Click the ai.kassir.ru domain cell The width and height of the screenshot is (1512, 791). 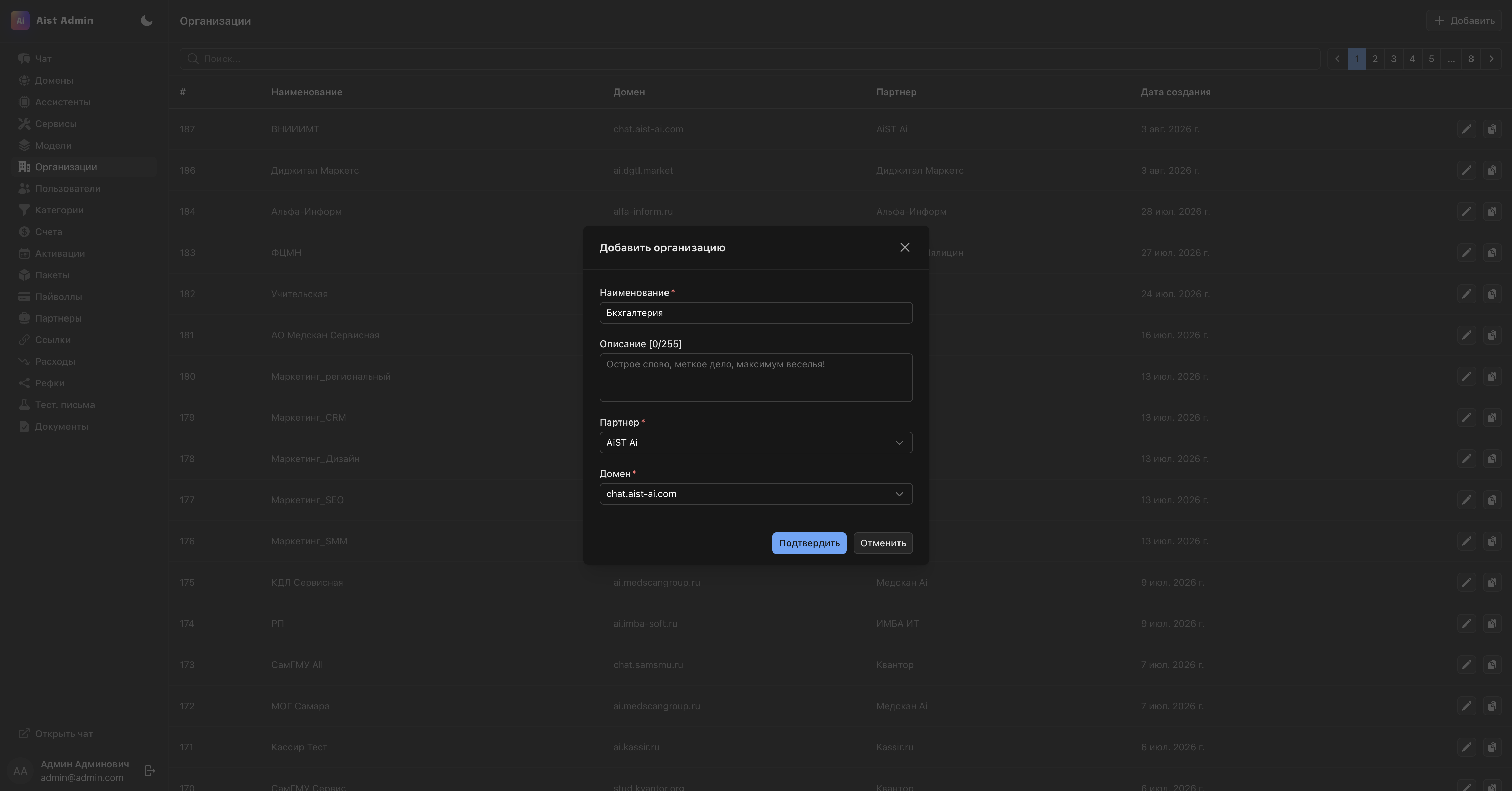point(636,747)
